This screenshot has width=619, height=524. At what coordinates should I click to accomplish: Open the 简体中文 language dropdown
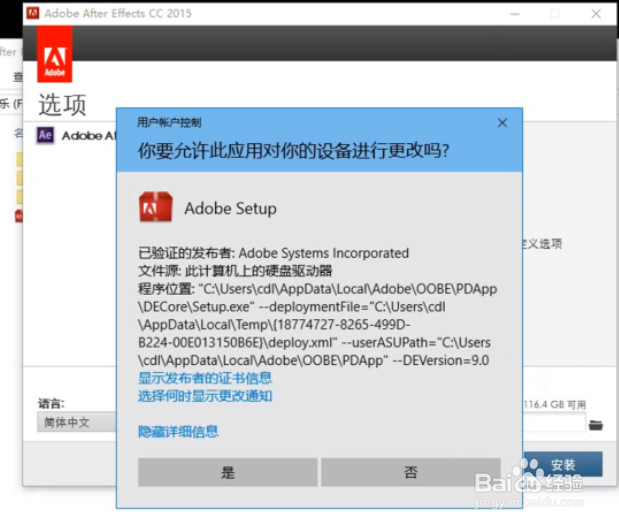point(77,422)
